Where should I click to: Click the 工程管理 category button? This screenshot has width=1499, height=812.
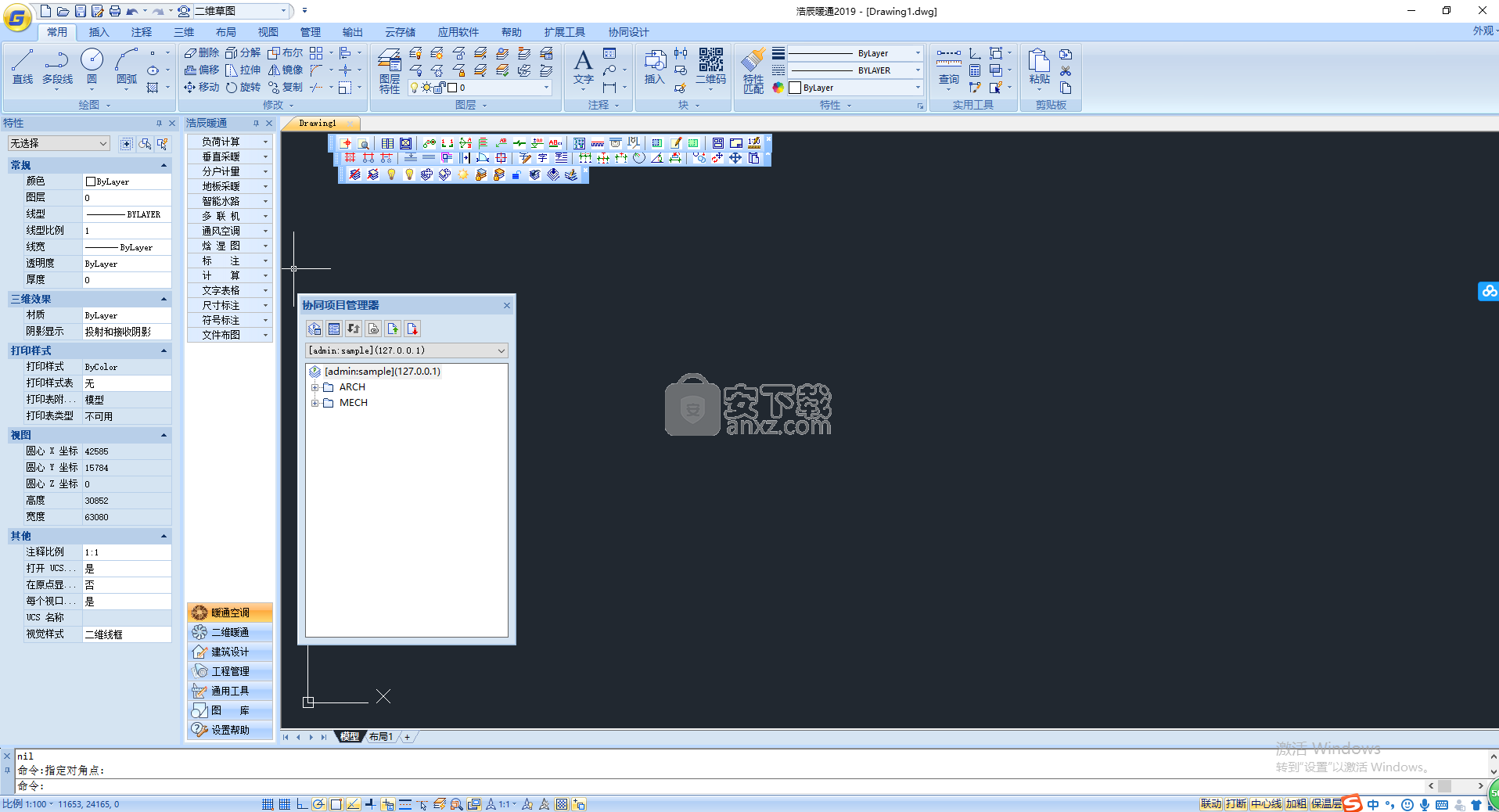coord(230,671)
